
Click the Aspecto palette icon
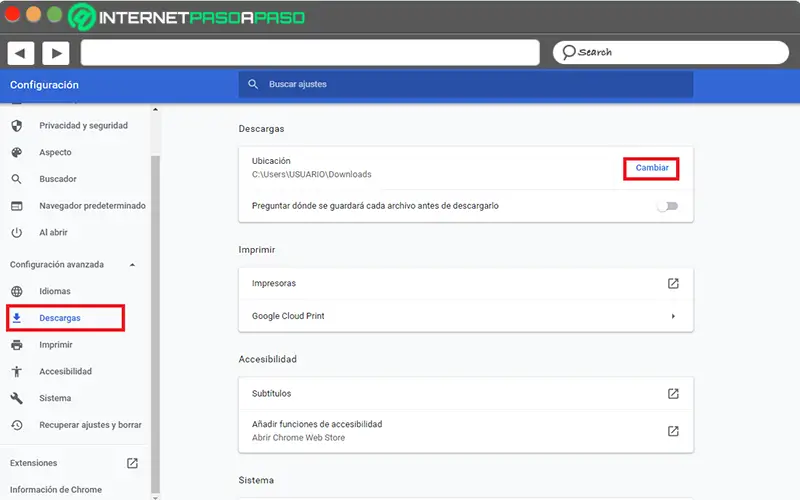[17, 152]
